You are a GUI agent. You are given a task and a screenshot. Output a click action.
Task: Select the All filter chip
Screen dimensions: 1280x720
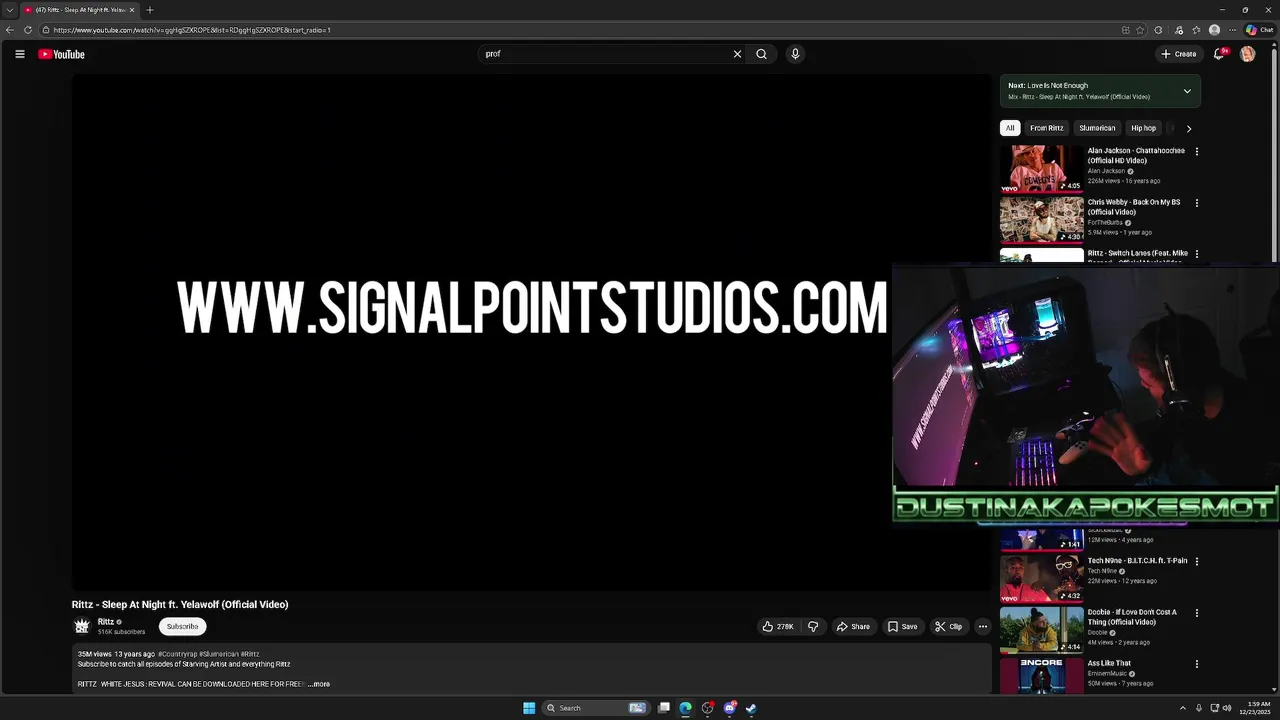pos(1010,128)
